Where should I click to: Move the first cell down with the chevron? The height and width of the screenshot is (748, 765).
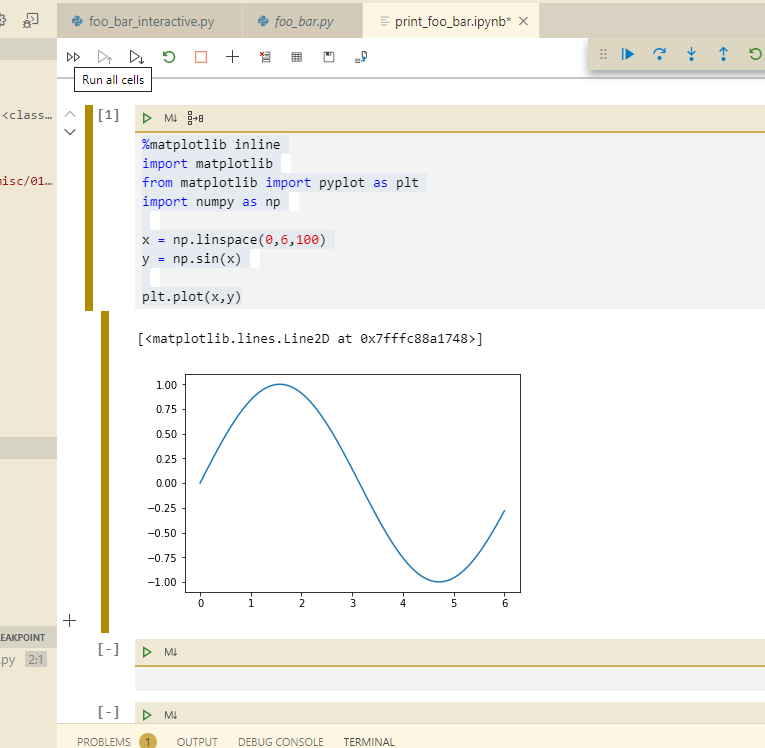(x=70, y=132)
